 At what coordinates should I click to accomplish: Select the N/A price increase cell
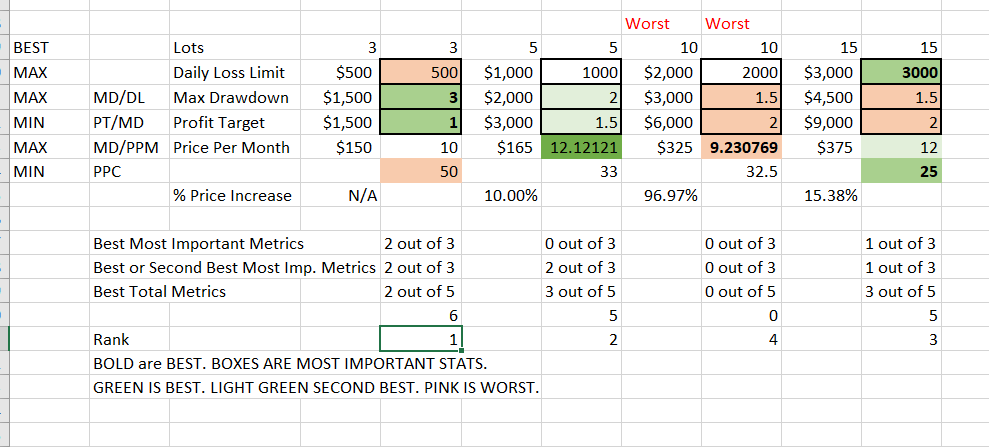[x=340, y=195]
